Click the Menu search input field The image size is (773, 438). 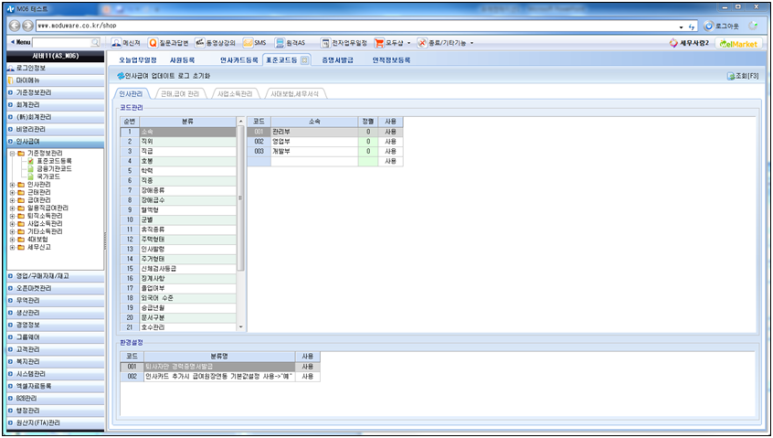62,43
